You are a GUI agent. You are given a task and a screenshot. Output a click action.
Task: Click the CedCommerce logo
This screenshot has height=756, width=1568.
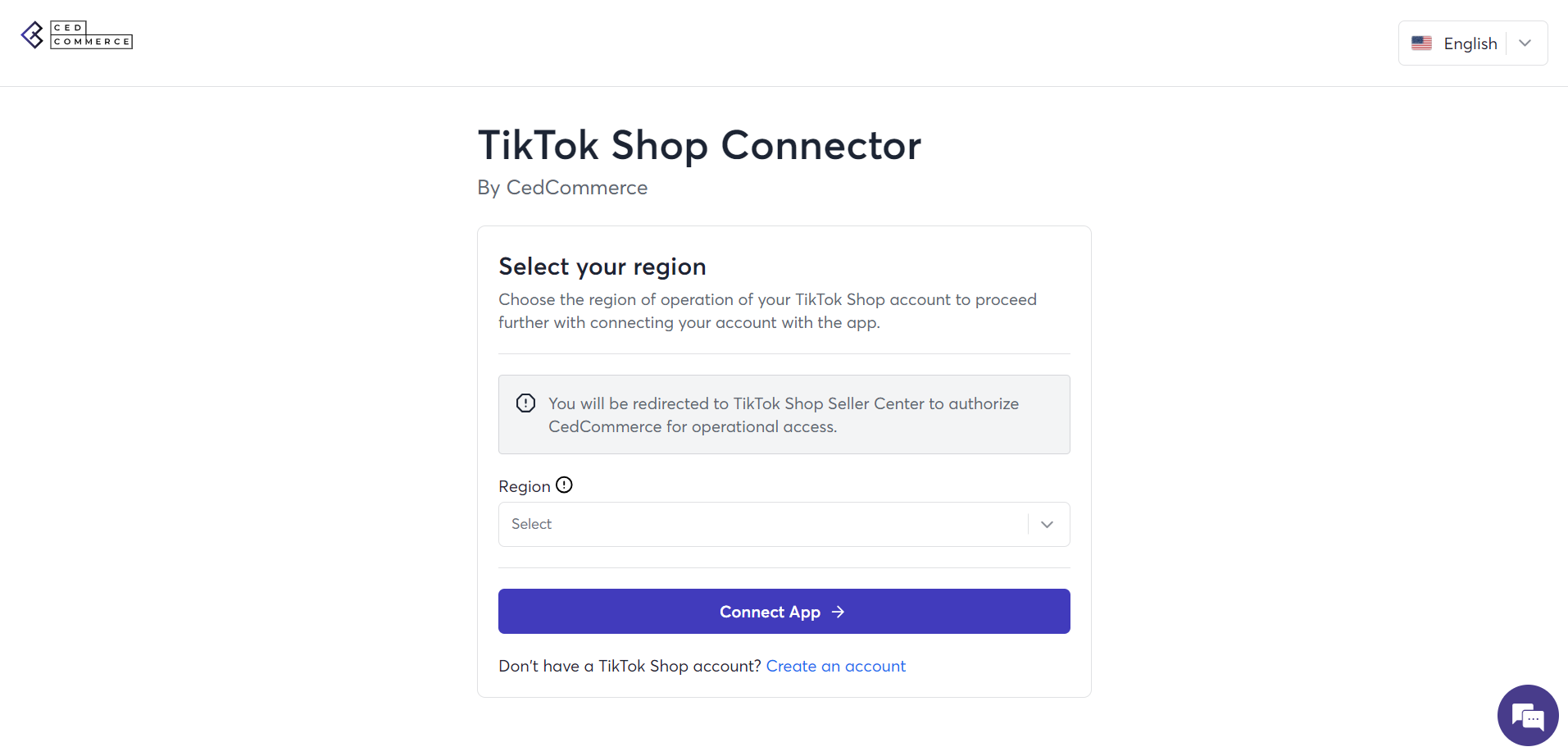click(x=77, y=35)
